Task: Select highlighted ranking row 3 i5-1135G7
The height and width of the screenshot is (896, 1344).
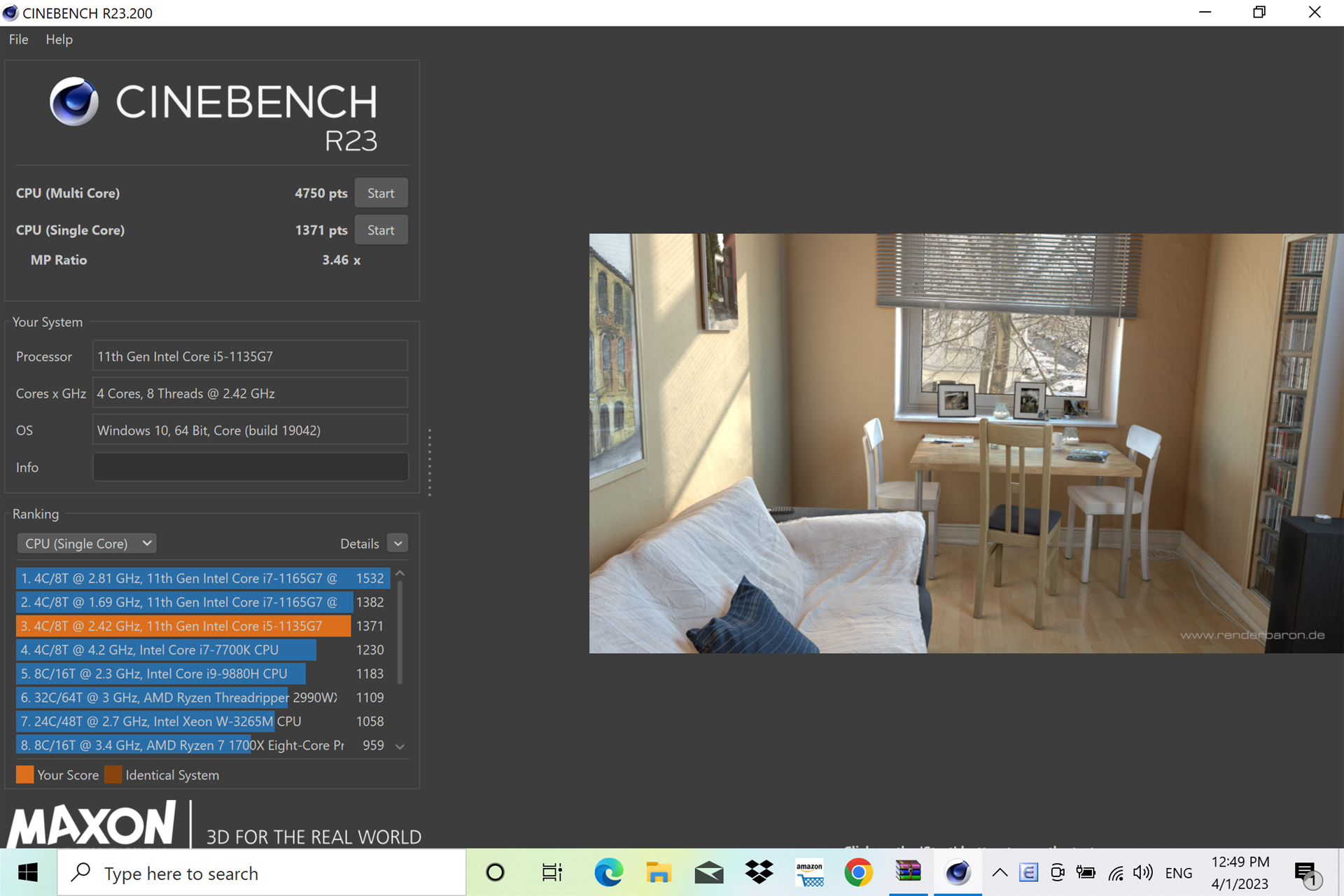Action: pos(203,626)
